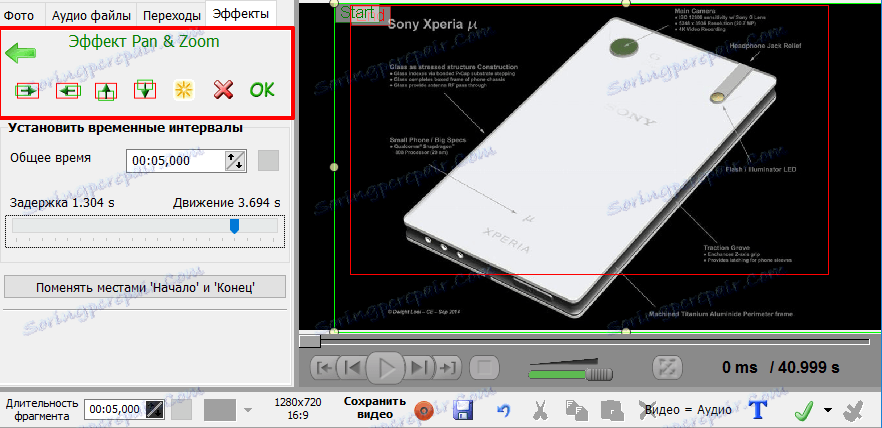Jump to fragment end button
Image resolution: width=882 pixels, height=428 pixels.
click(447, 368)
